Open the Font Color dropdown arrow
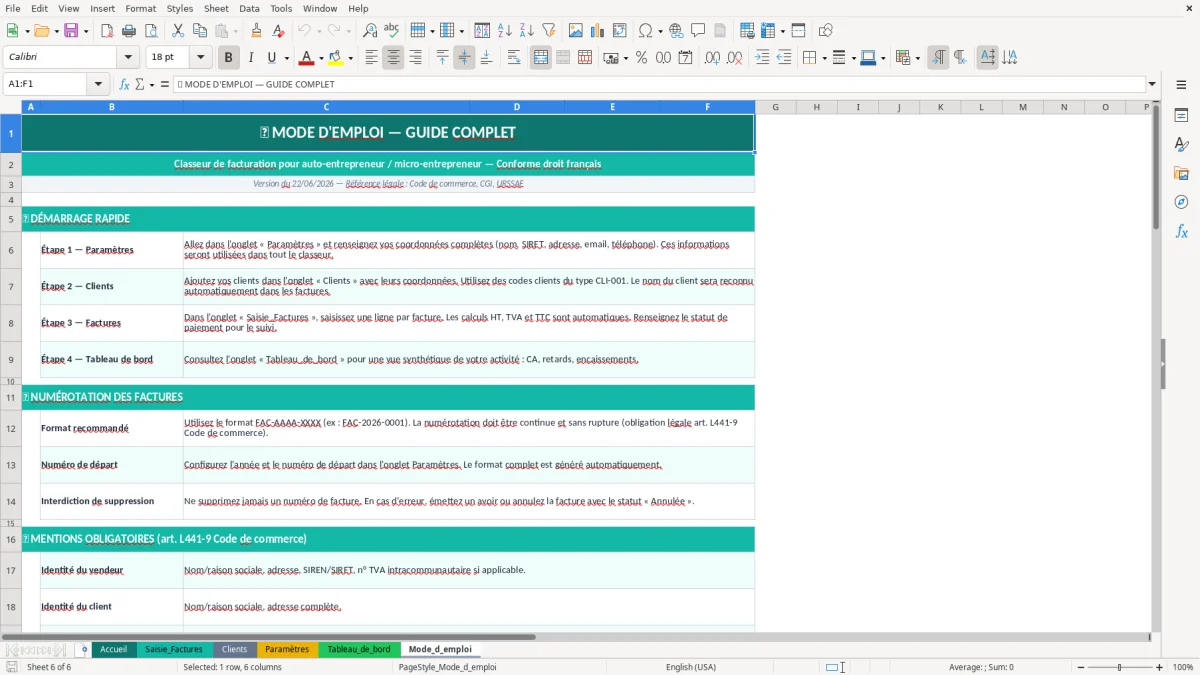The height and width of the screenshot is (675, 1200). [321, 58]
